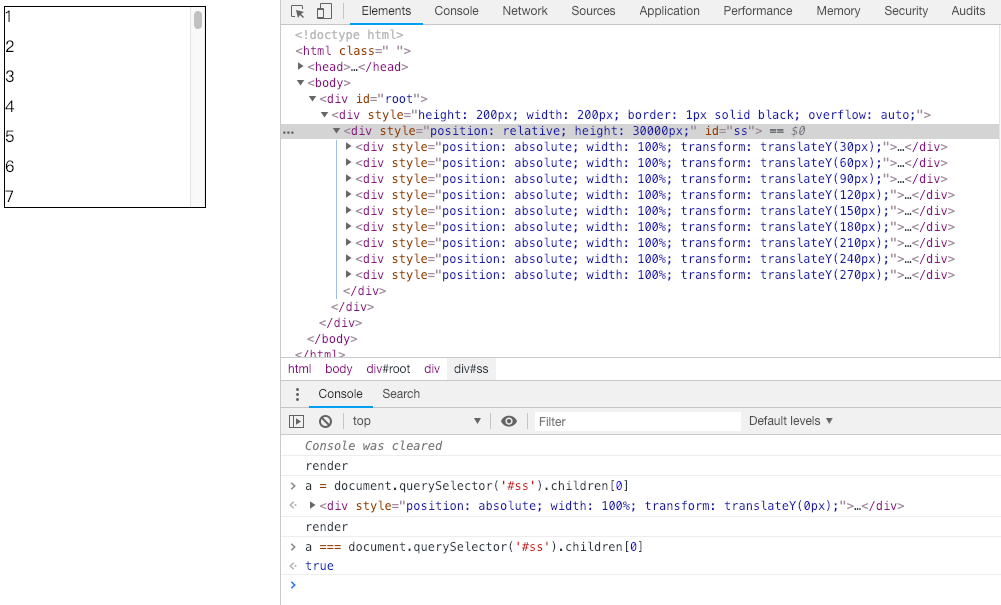
Task: Activate the inspect element picker icon
Action: [x=297, y=11]
